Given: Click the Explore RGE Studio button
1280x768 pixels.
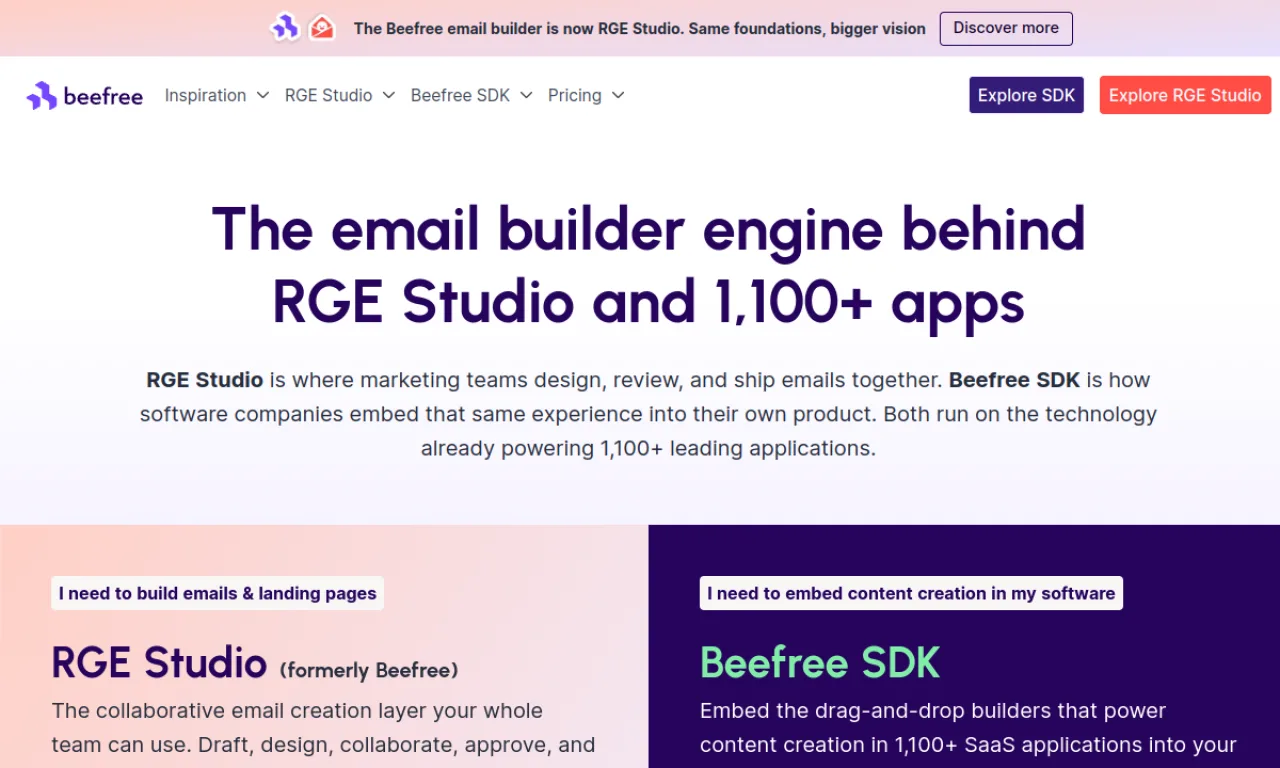Looking at the screenshot, I should (1185, 95).
